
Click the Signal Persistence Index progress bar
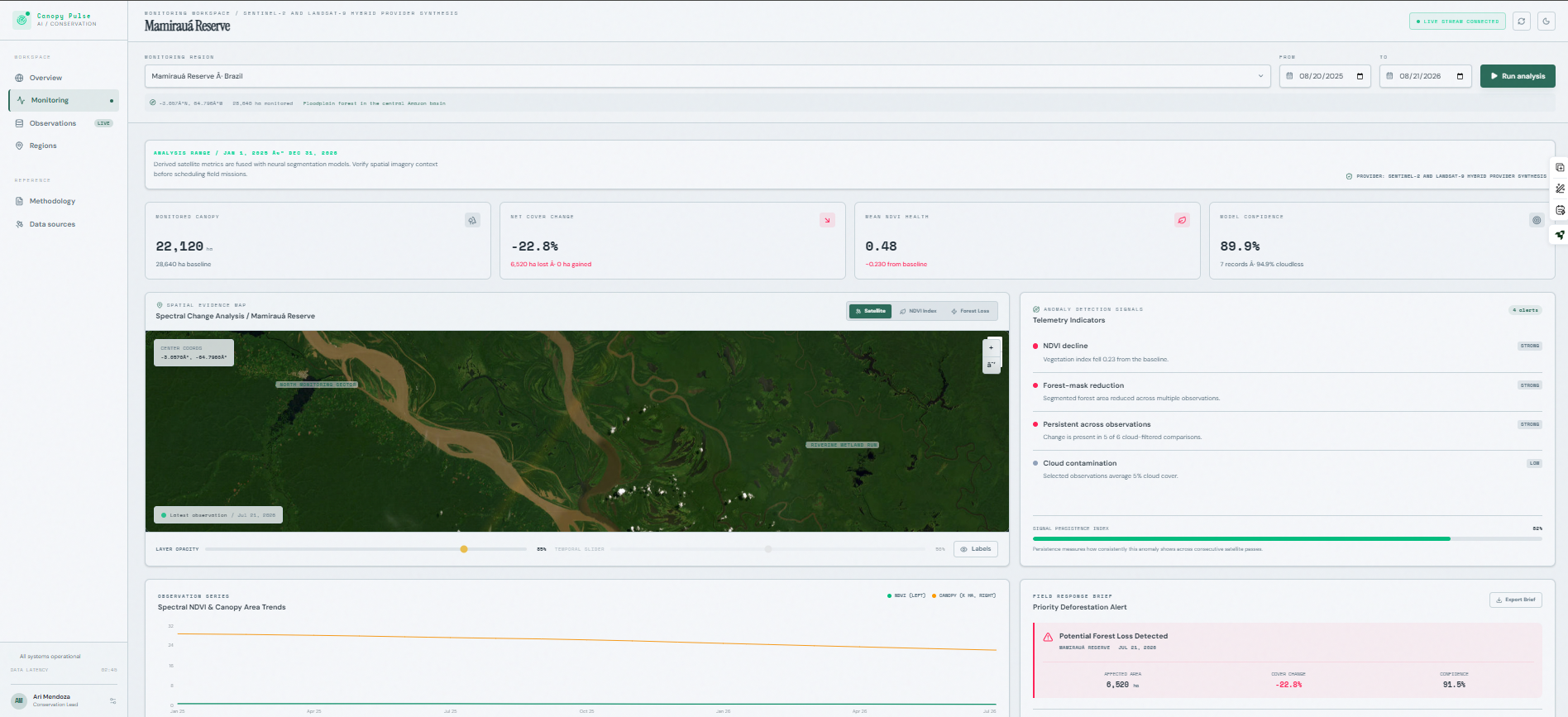click(x=1288, y=538)
